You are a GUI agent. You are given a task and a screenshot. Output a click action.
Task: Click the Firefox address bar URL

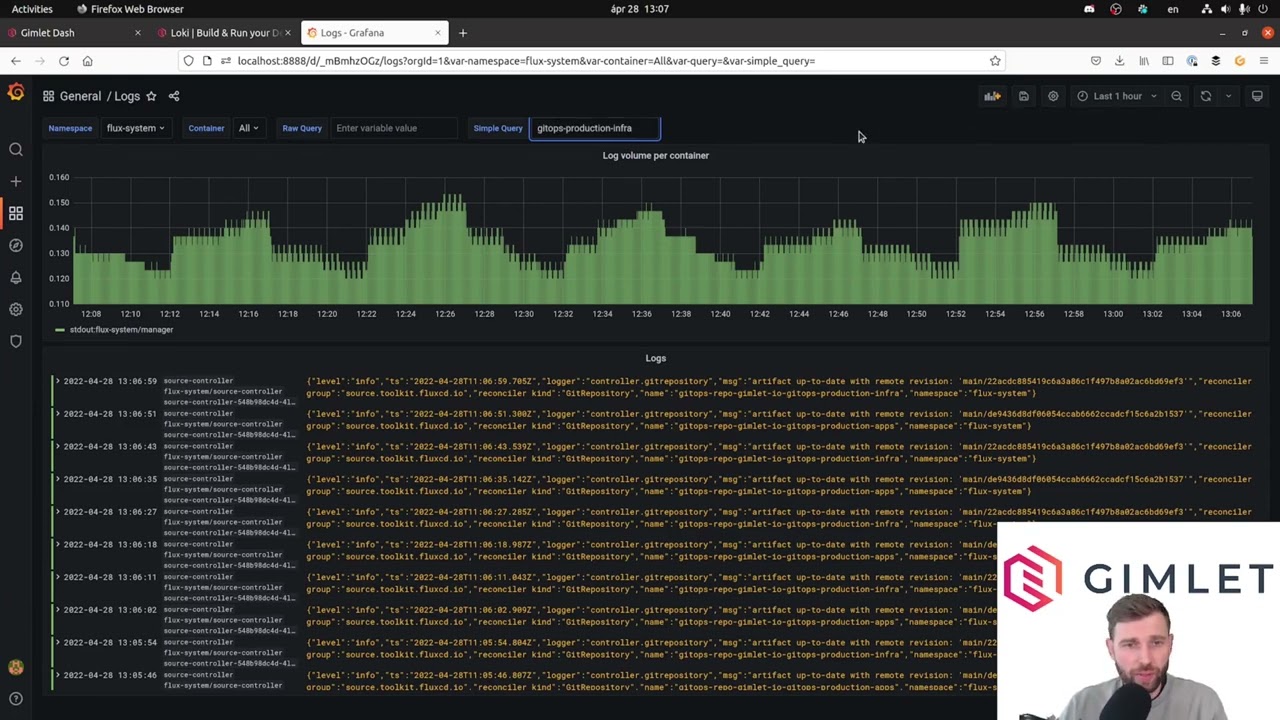526,61
